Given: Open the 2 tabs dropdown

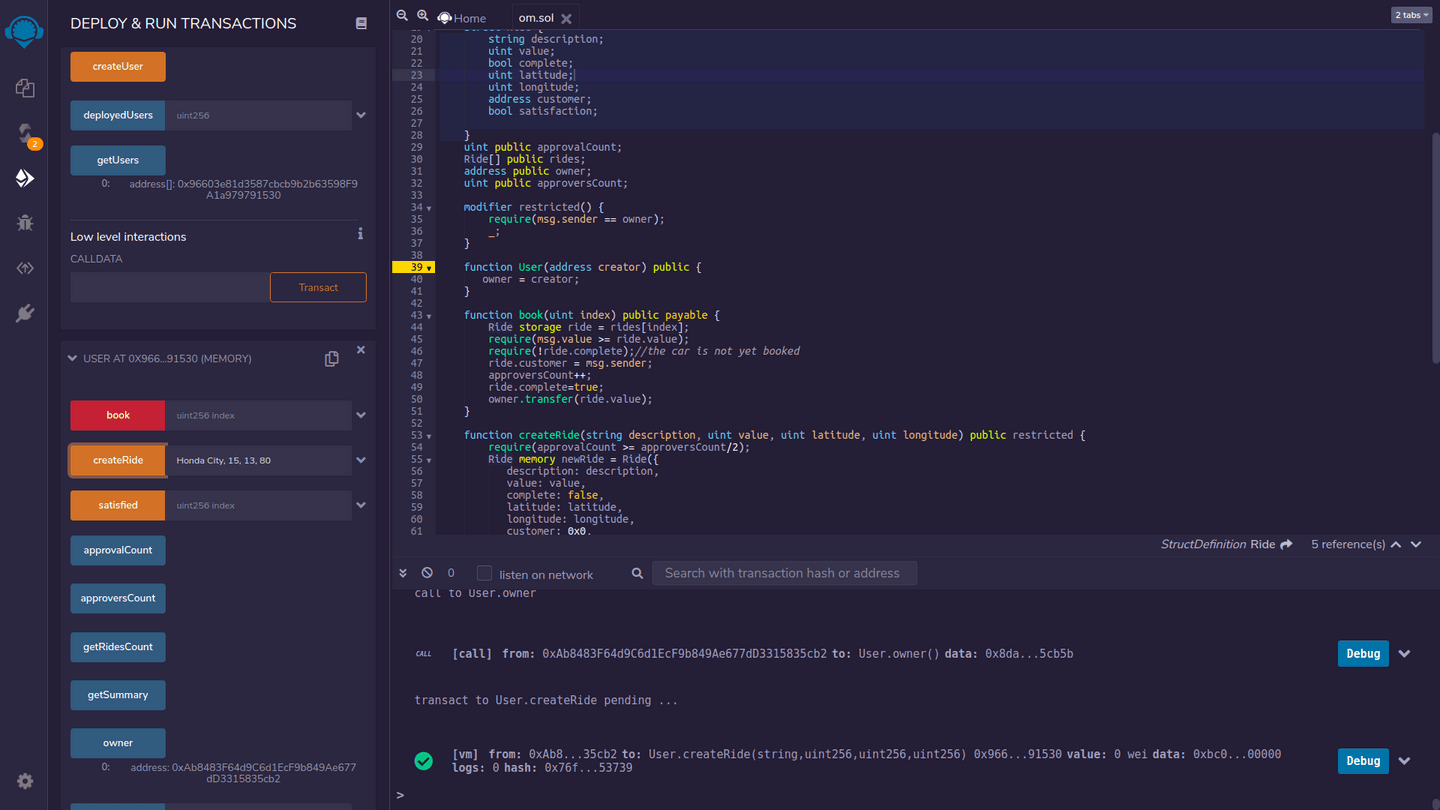Looking at the screenshot, I should (1411, 15).
